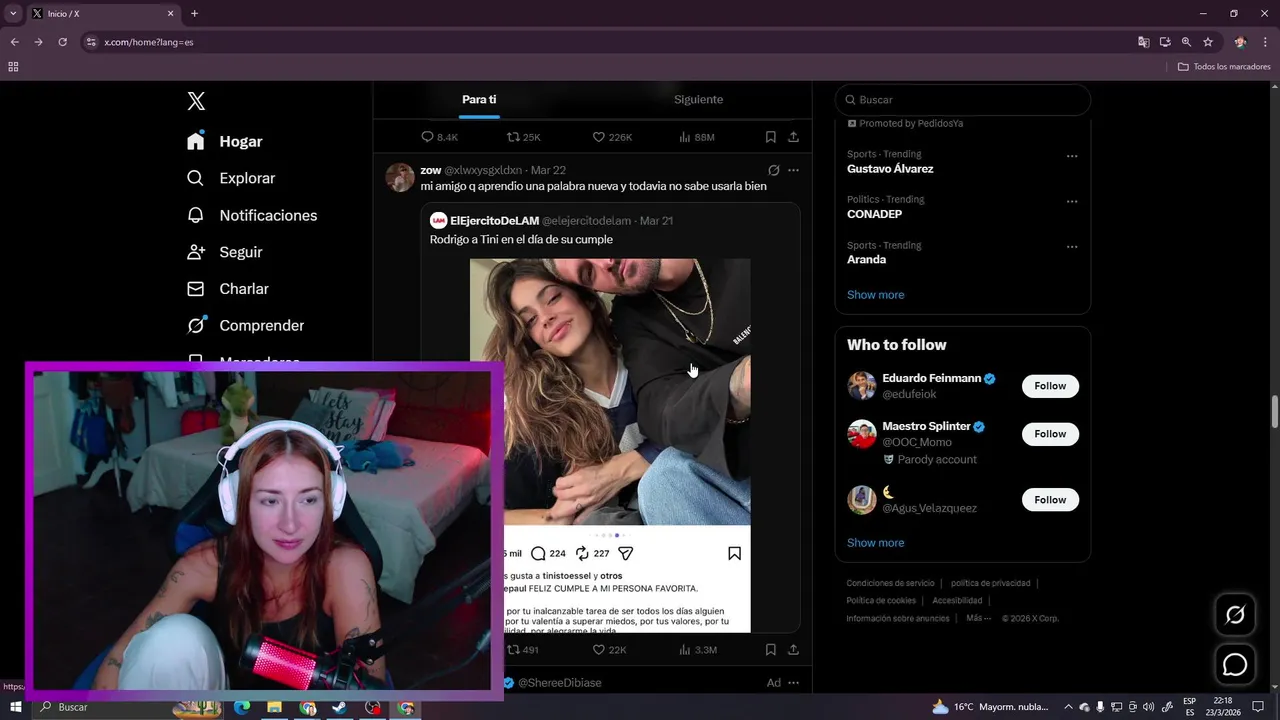Open the Todos los marcadores folder
Image resolution: width=1280 pixels, height=720 pixels.
pos(1224,67)
